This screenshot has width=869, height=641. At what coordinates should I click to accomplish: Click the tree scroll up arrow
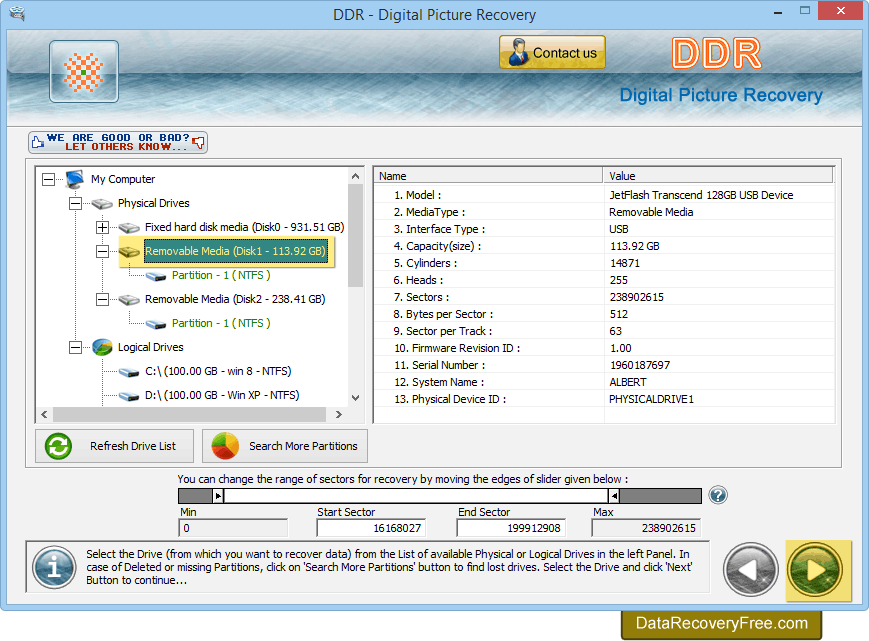click(x=356, y=176)
